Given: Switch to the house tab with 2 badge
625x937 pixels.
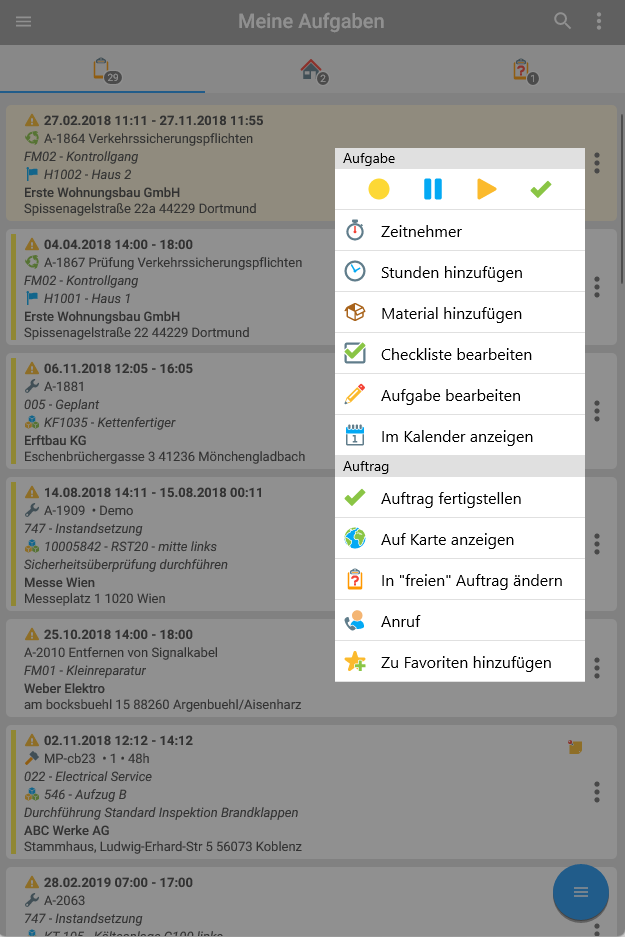Looking at the screenshot, I should point(313,71).
